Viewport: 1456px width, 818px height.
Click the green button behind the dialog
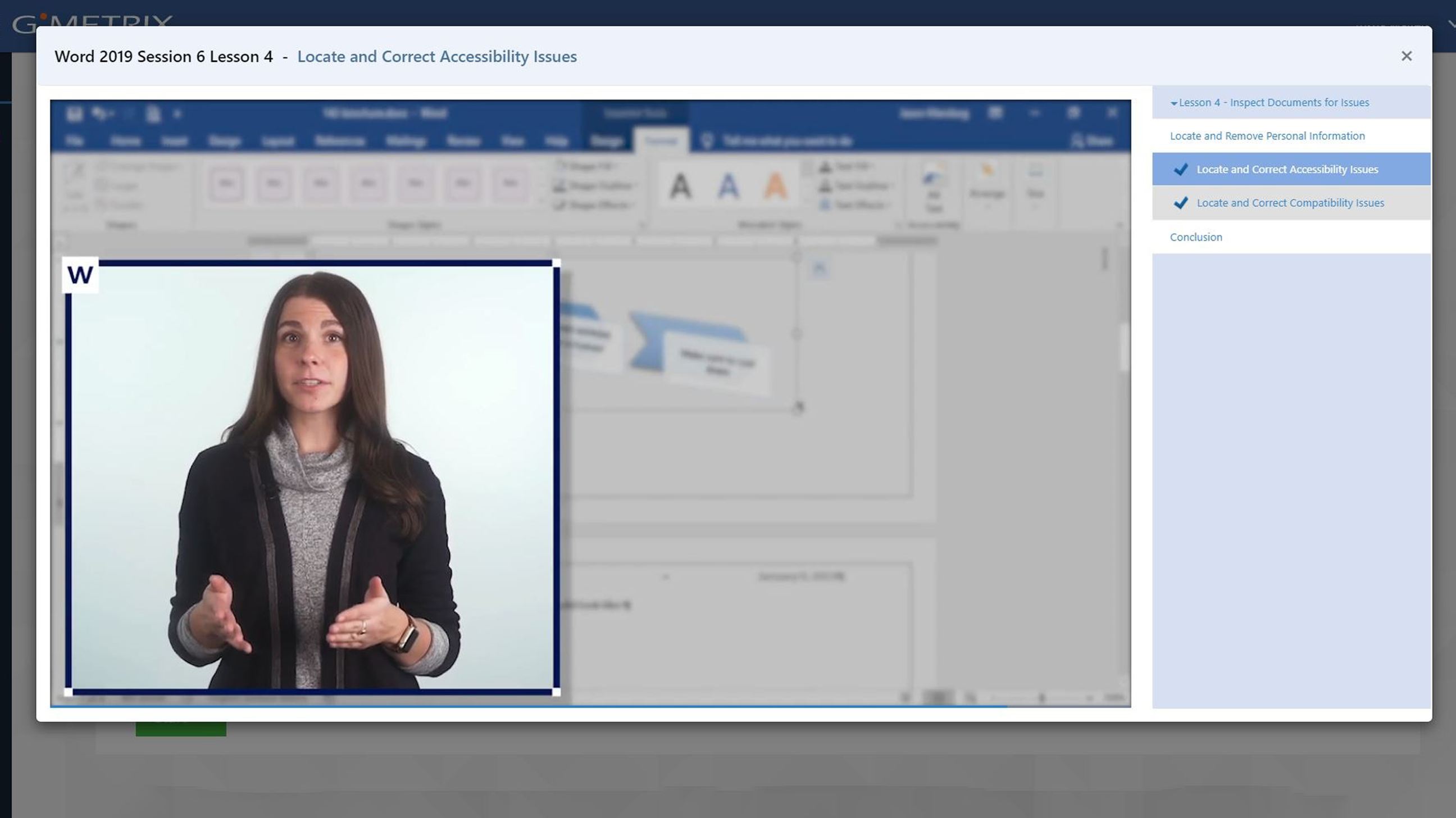181,729
